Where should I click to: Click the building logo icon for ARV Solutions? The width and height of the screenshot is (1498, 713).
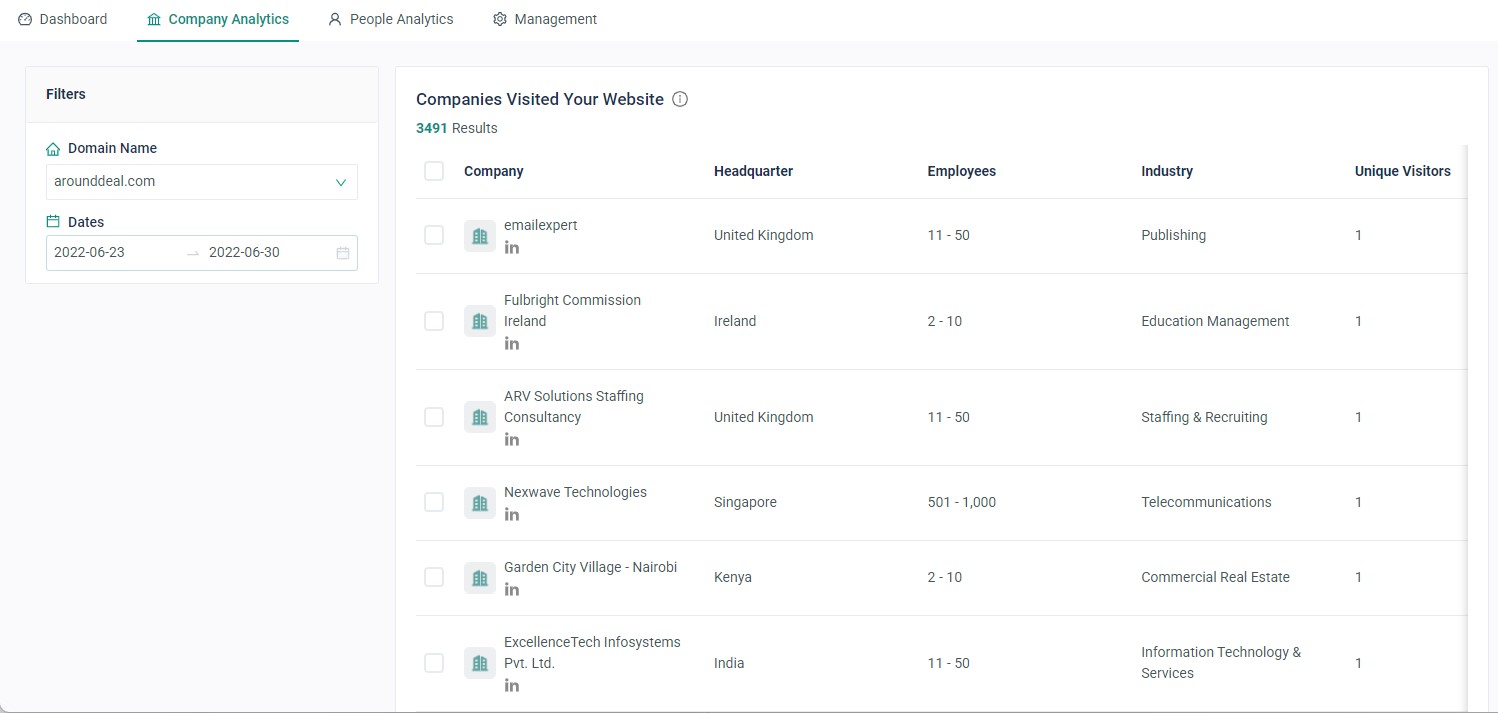pyautogui.click(x=480, y=417)
